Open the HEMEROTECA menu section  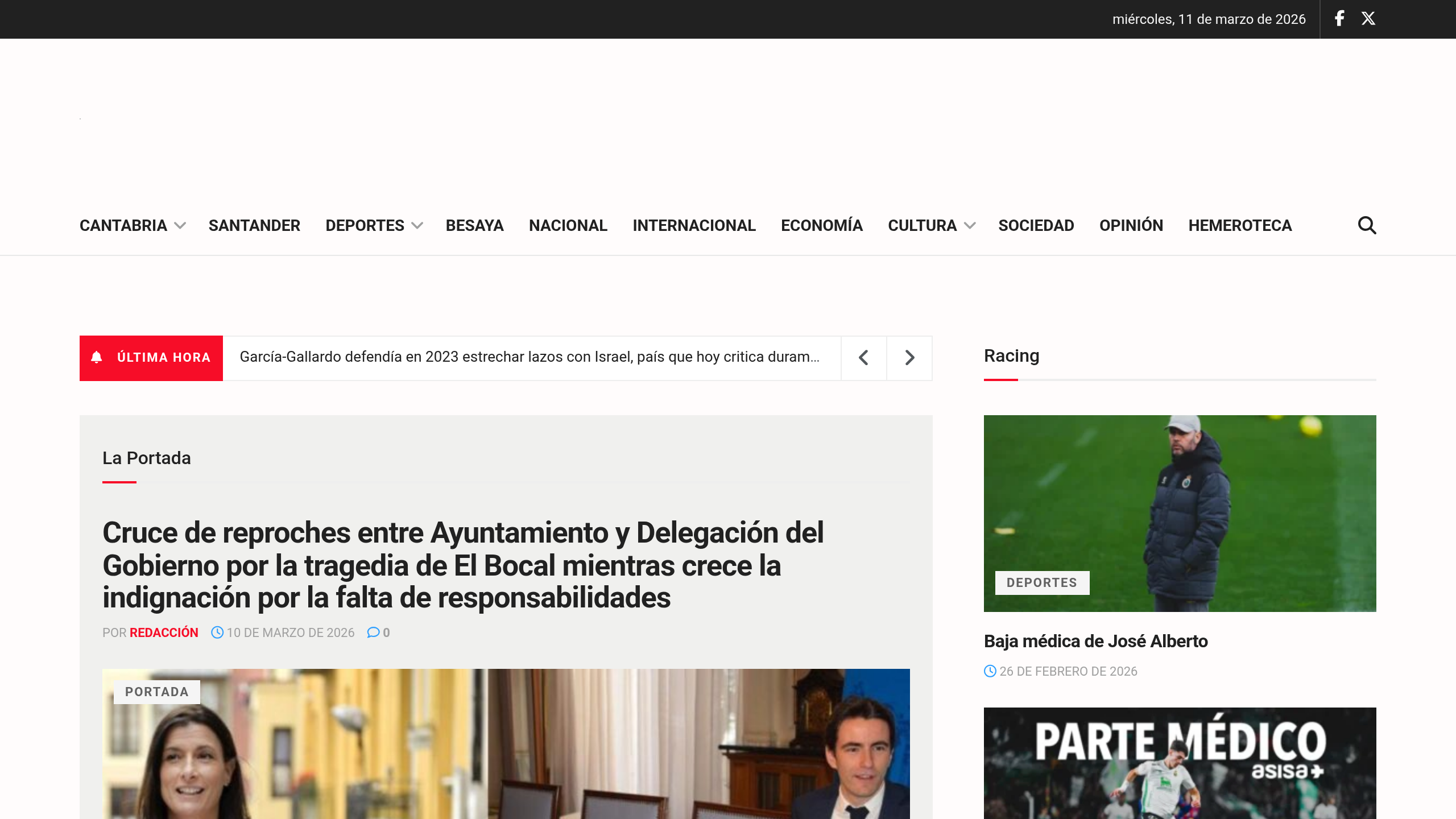[x=1239, y=225]
